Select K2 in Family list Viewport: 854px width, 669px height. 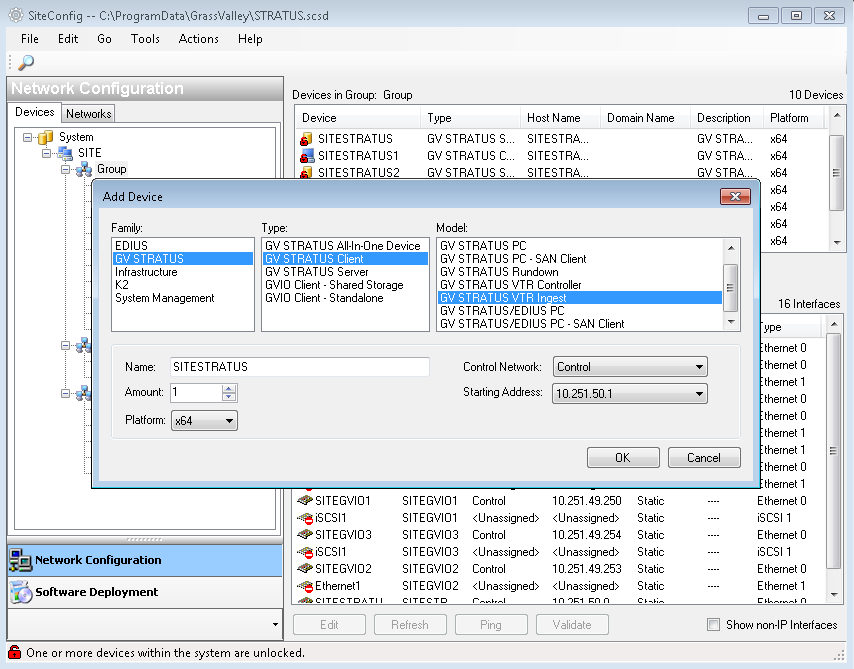click(x=183, y=285)
